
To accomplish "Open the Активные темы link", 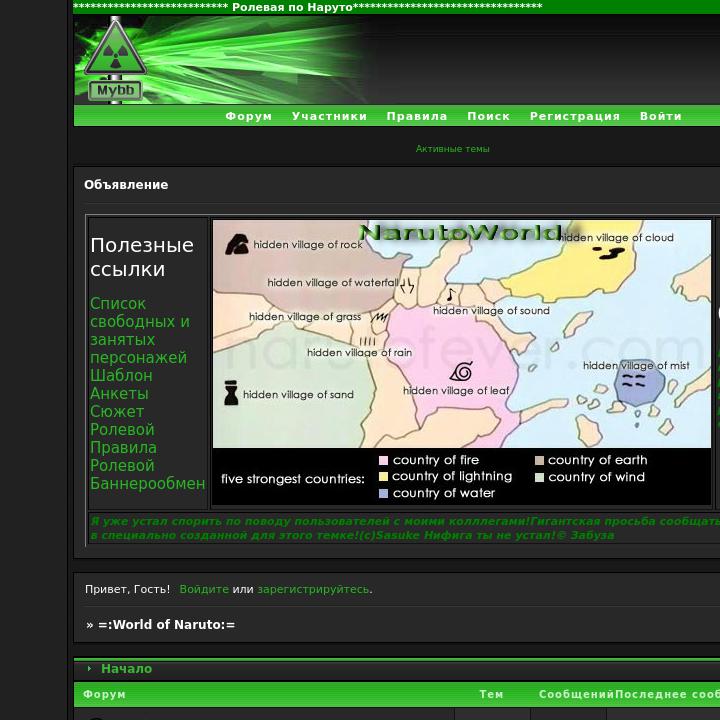I will click(x=452, y=149).
